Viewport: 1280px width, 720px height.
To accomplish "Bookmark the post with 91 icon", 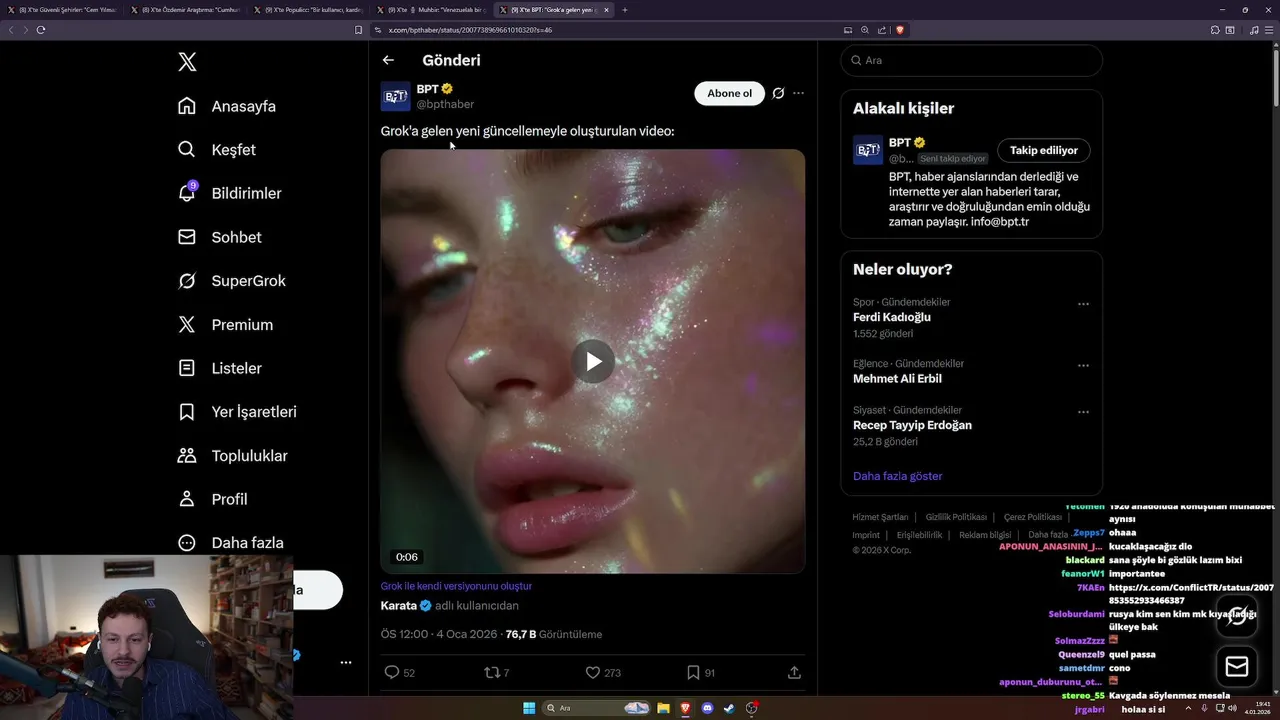I will pyautogui.click(x=693, y=673).
